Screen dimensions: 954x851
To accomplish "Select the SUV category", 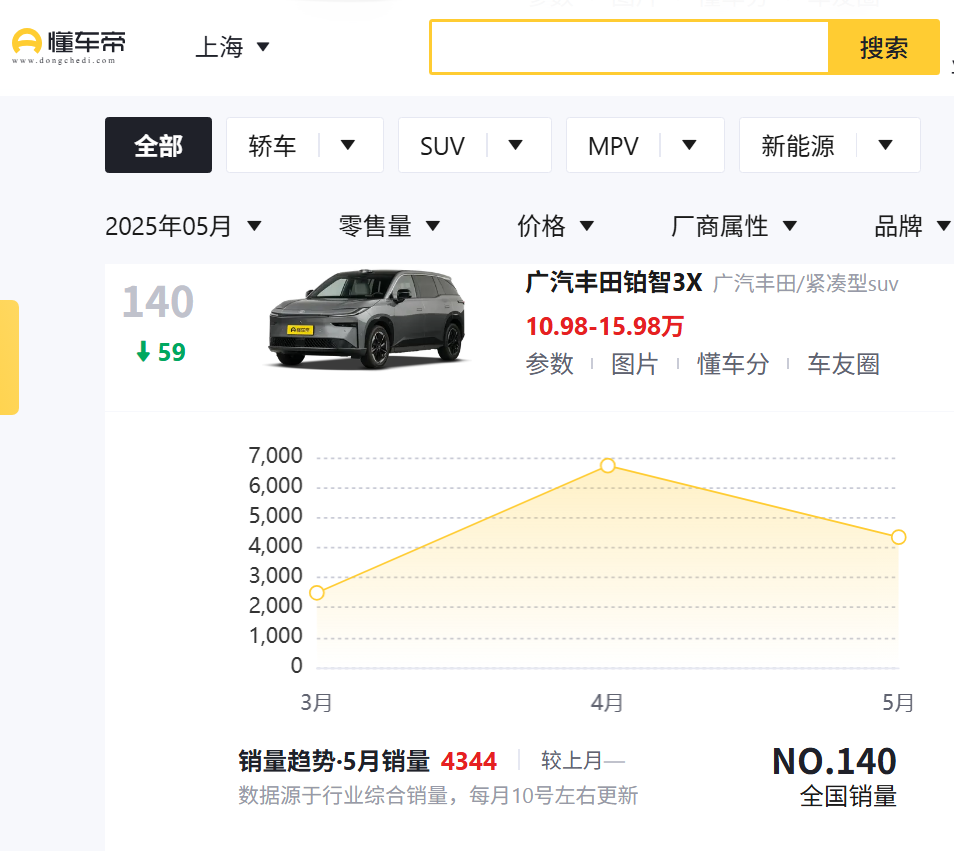I will coord(442,146).
